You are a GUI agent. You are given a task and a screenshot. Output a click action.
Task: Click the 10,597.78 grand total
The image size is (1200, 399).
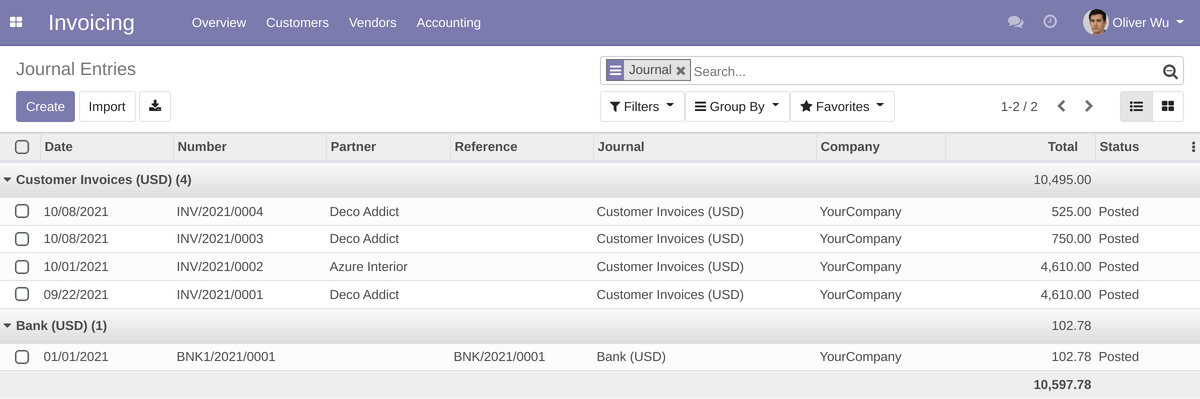click(1062, 385)
